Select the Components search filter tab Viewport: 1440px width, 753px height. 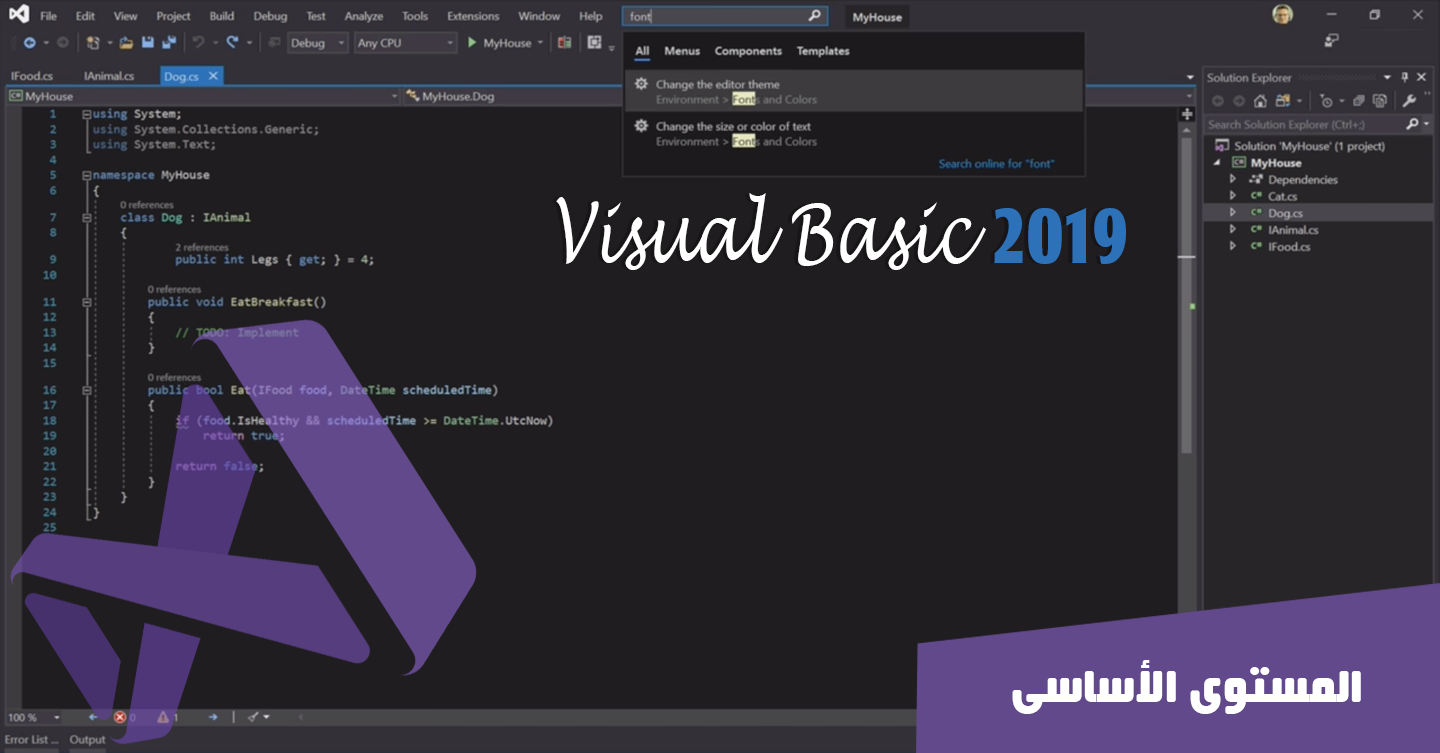(748, 51)
